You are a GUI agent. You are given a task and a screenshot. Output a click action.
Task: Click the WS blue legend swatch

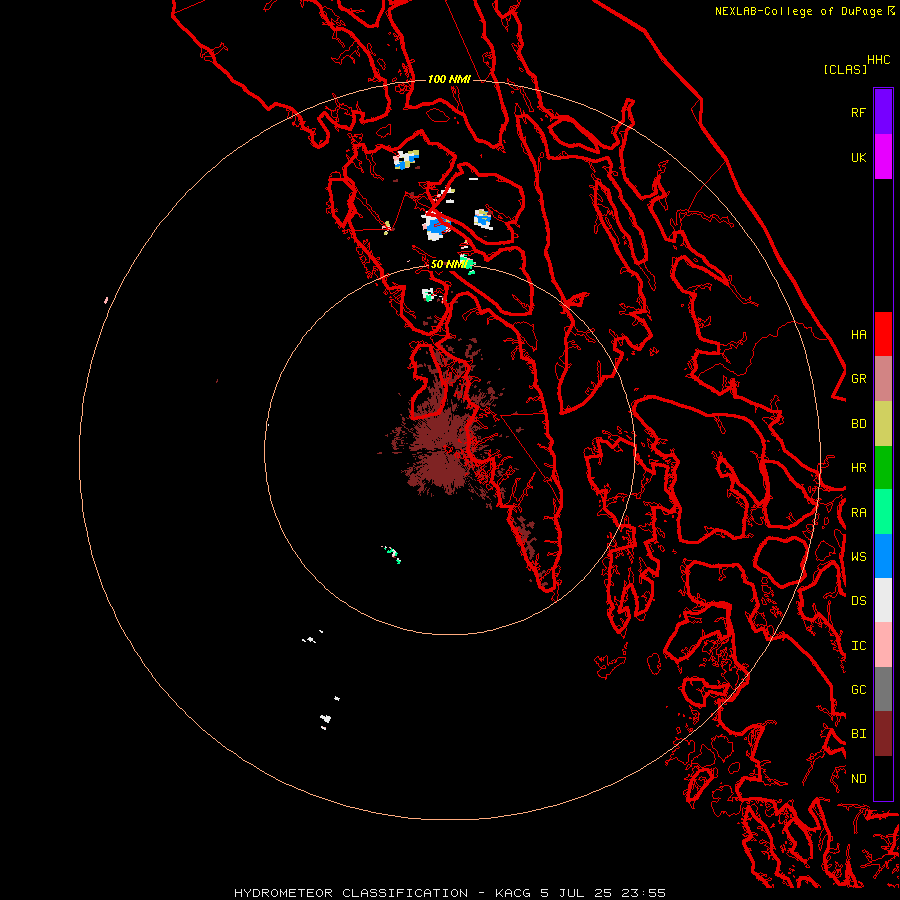tap(883, 556)
